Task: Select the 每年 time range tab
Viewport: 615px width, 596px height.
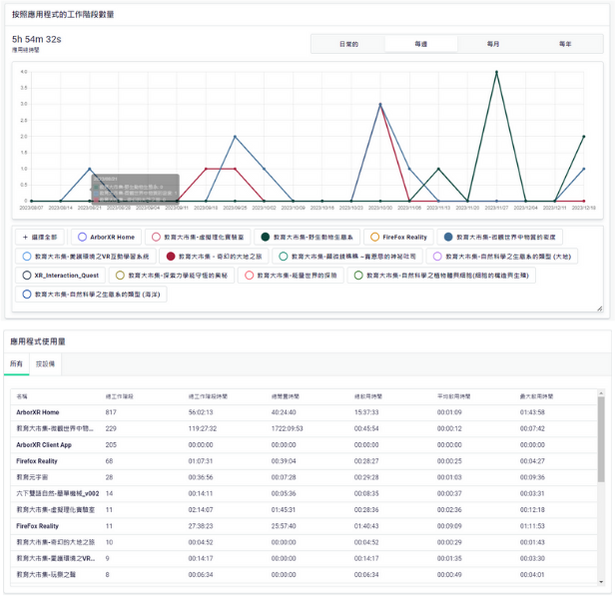Action: pyautogui.click(x=565, y=44)
